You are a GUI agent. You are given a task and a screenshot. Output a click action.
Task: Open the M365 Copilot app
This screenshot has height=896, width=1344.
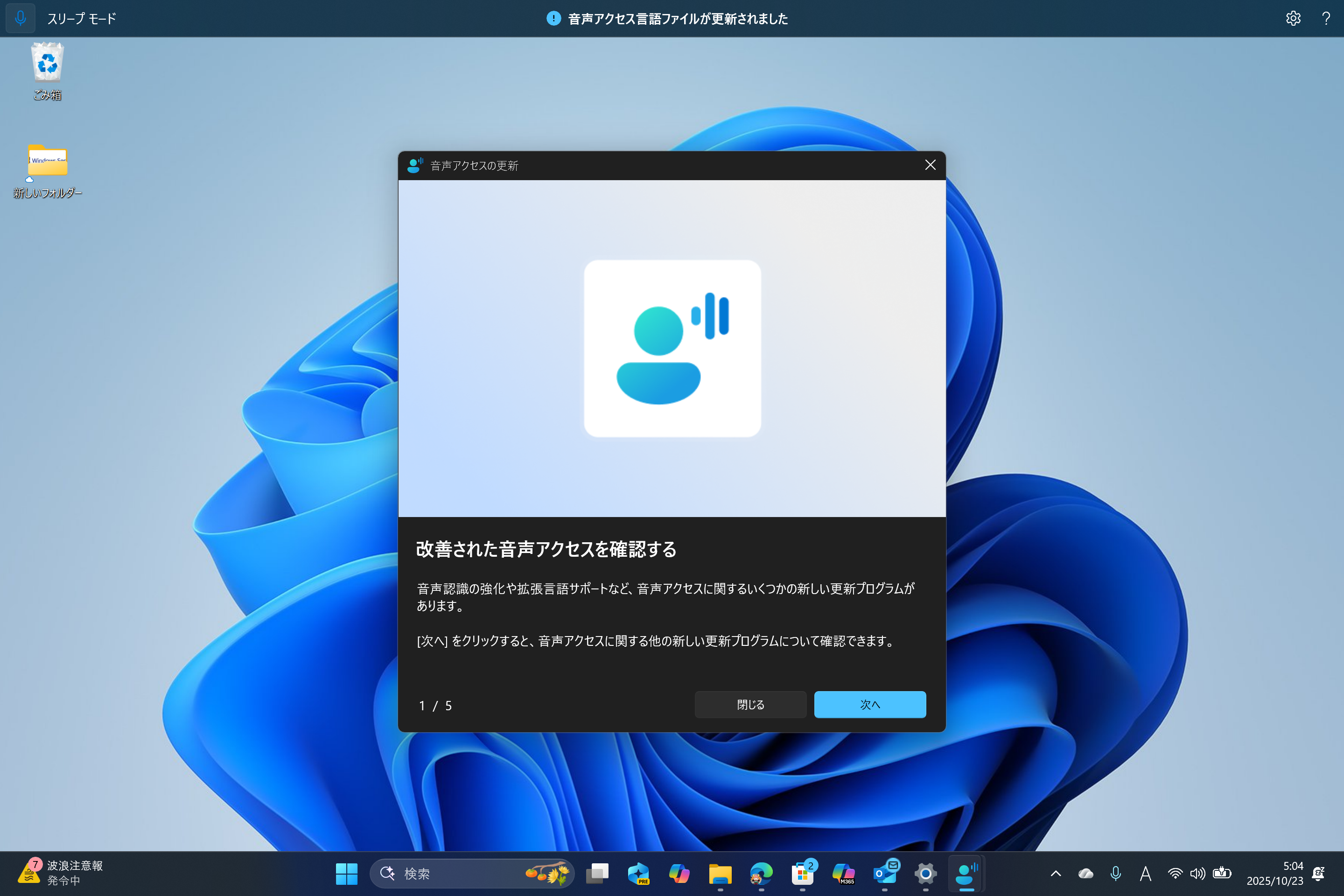tap(845, 874)
